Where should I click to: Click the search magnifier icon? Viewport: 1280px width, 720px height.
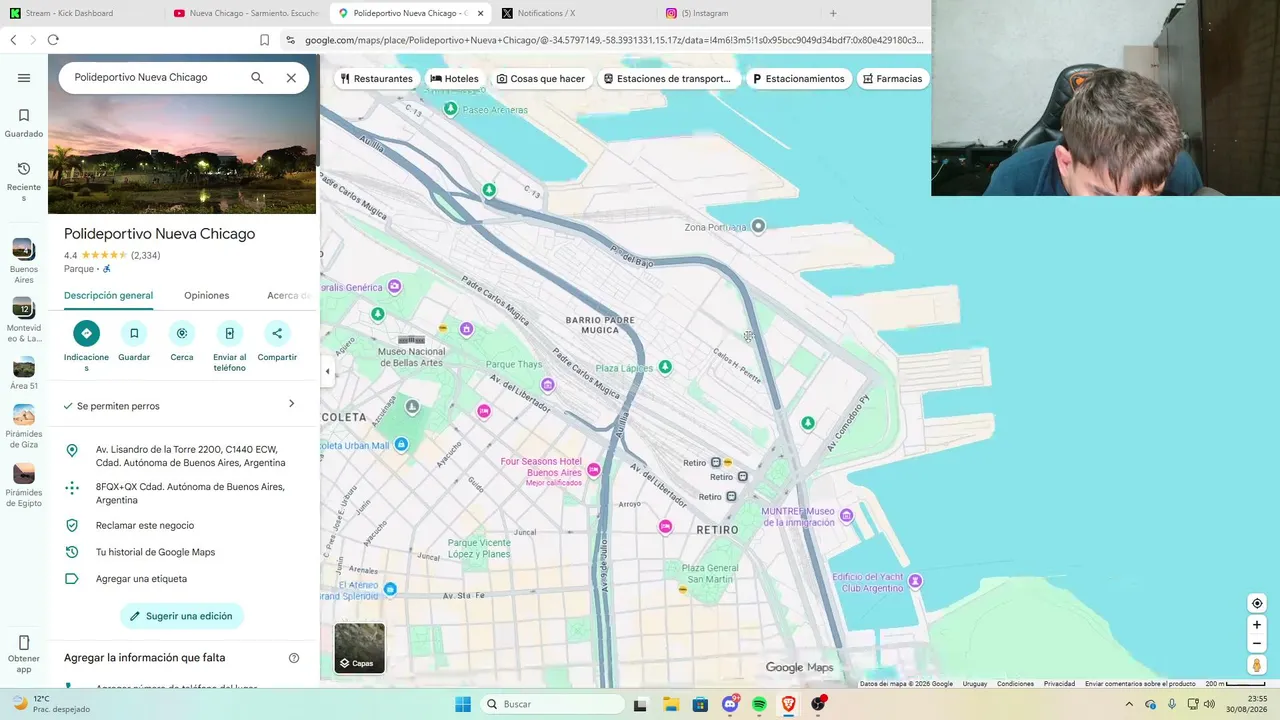pos(257,78)
